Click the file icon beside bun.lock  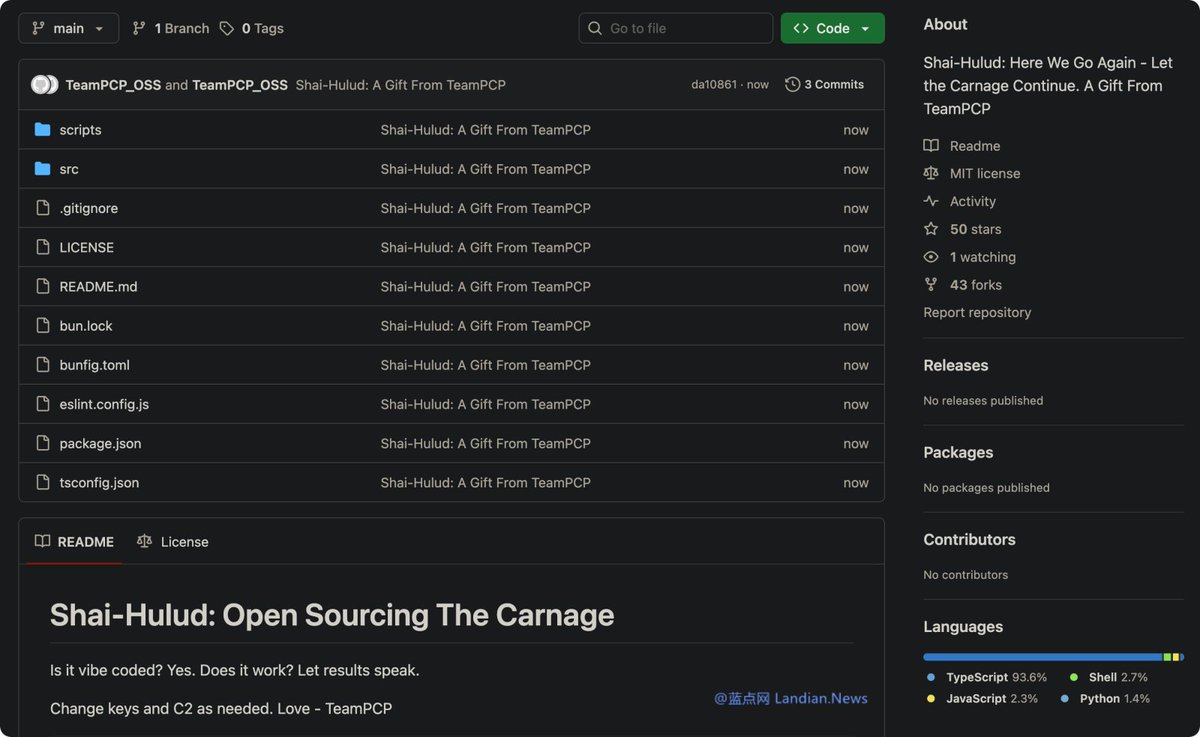tap(42, 326)
